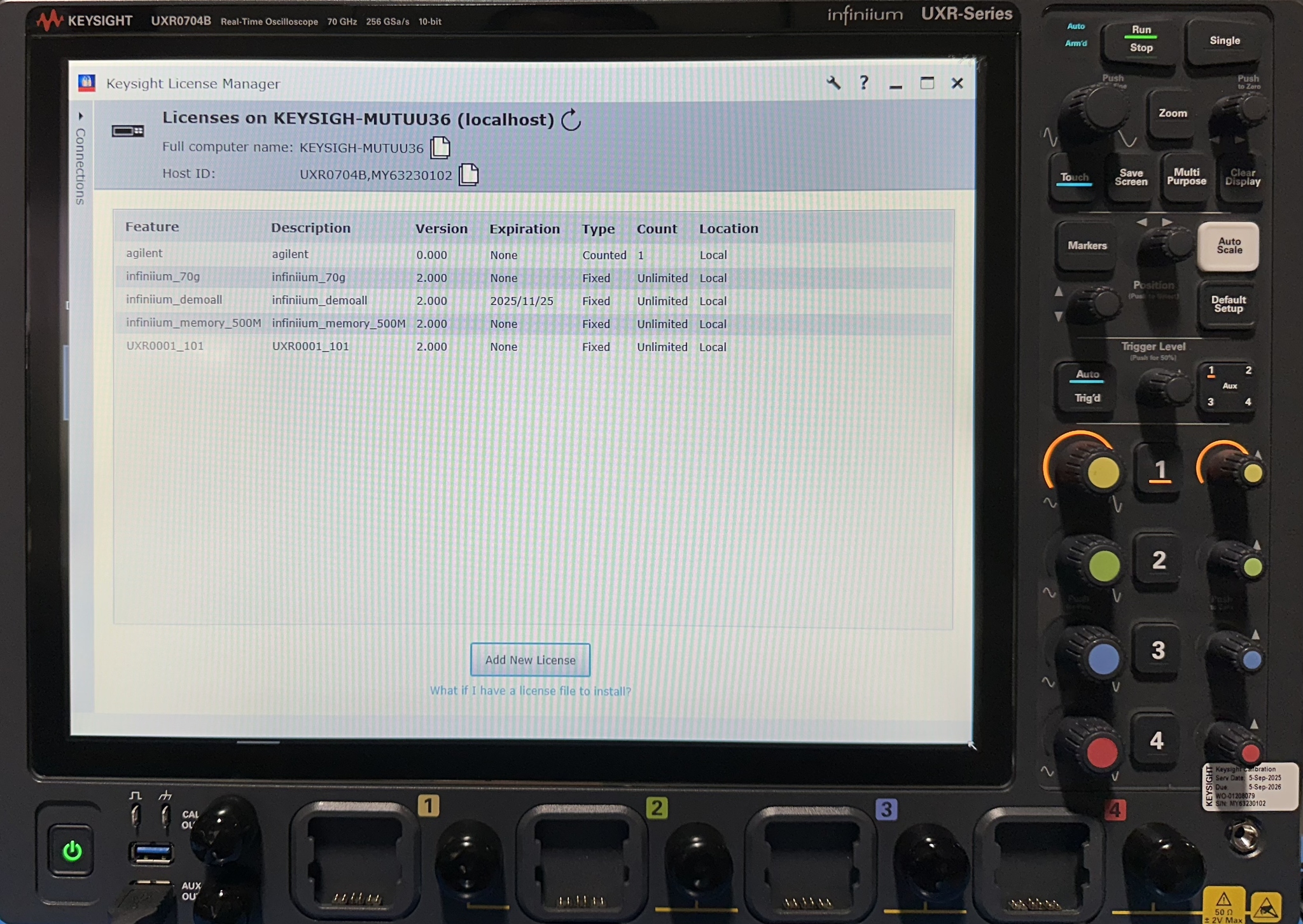
Task: Sort by the Feature column header
Action: [x=152, y=227]
